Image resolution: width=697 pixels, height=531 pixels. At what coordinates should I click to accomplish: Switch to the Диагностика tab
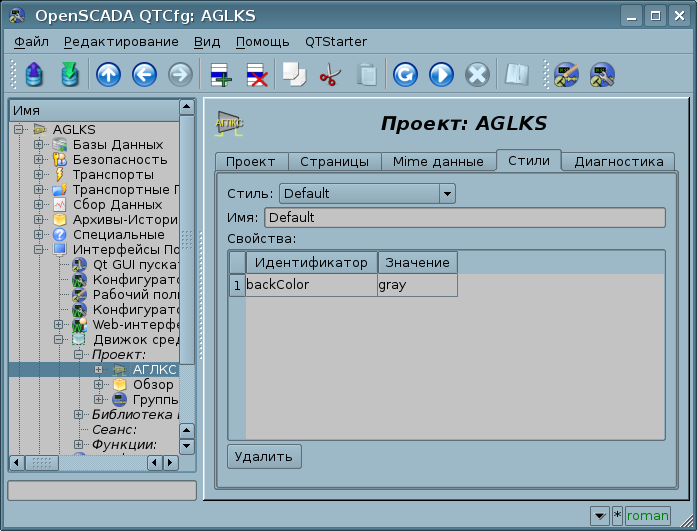618,162
